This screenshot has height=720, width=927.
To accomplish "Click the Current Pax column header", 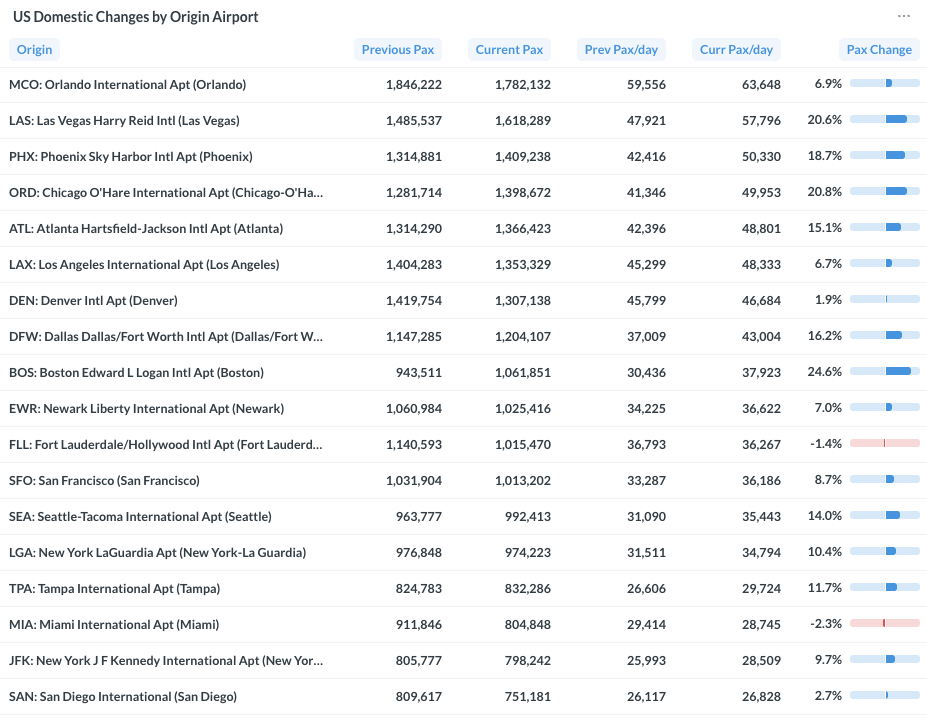I will pos(509,49).
